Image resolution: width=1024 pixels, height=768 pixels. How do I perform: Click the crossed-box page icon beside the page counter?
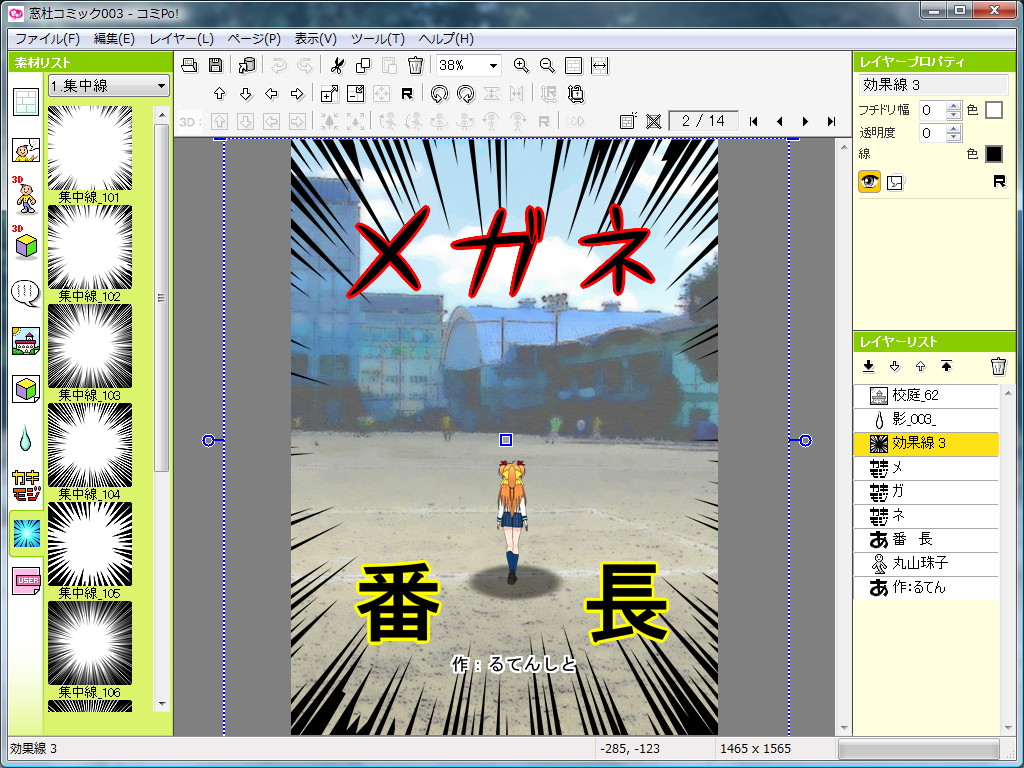click(653, 121)
